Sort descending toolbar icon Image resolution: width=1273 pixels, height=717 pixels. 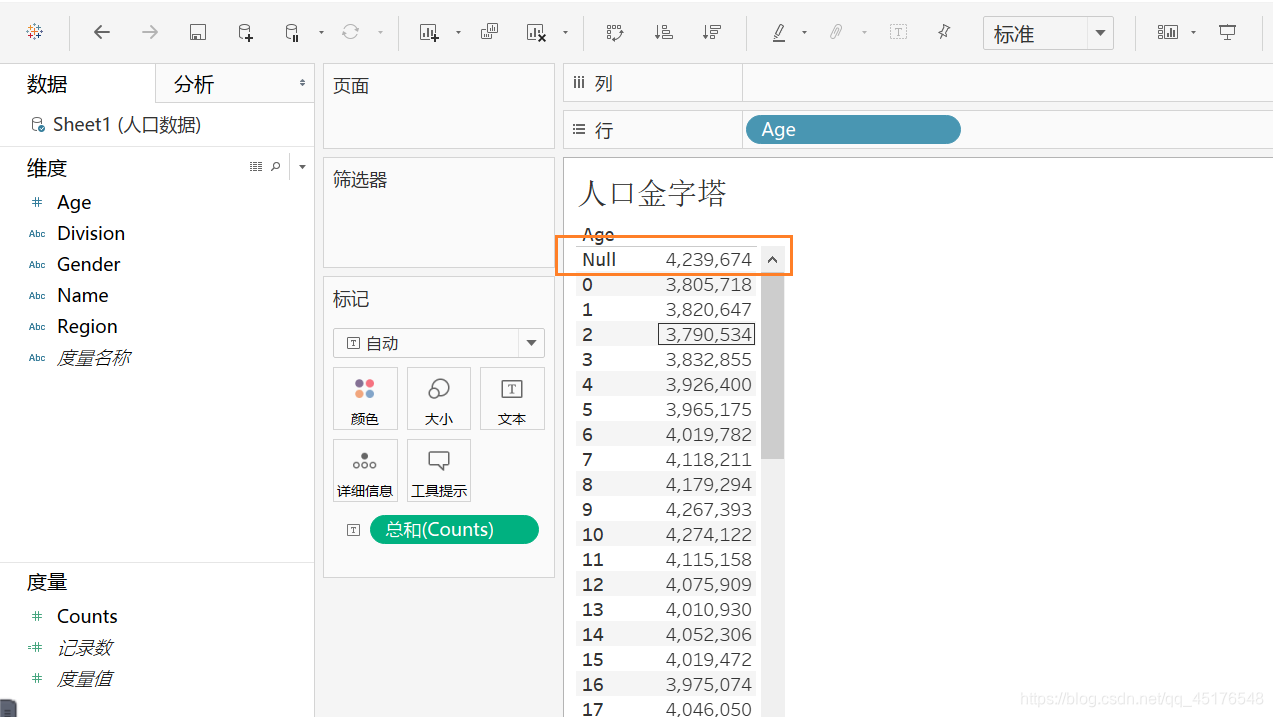pos(712,32)
